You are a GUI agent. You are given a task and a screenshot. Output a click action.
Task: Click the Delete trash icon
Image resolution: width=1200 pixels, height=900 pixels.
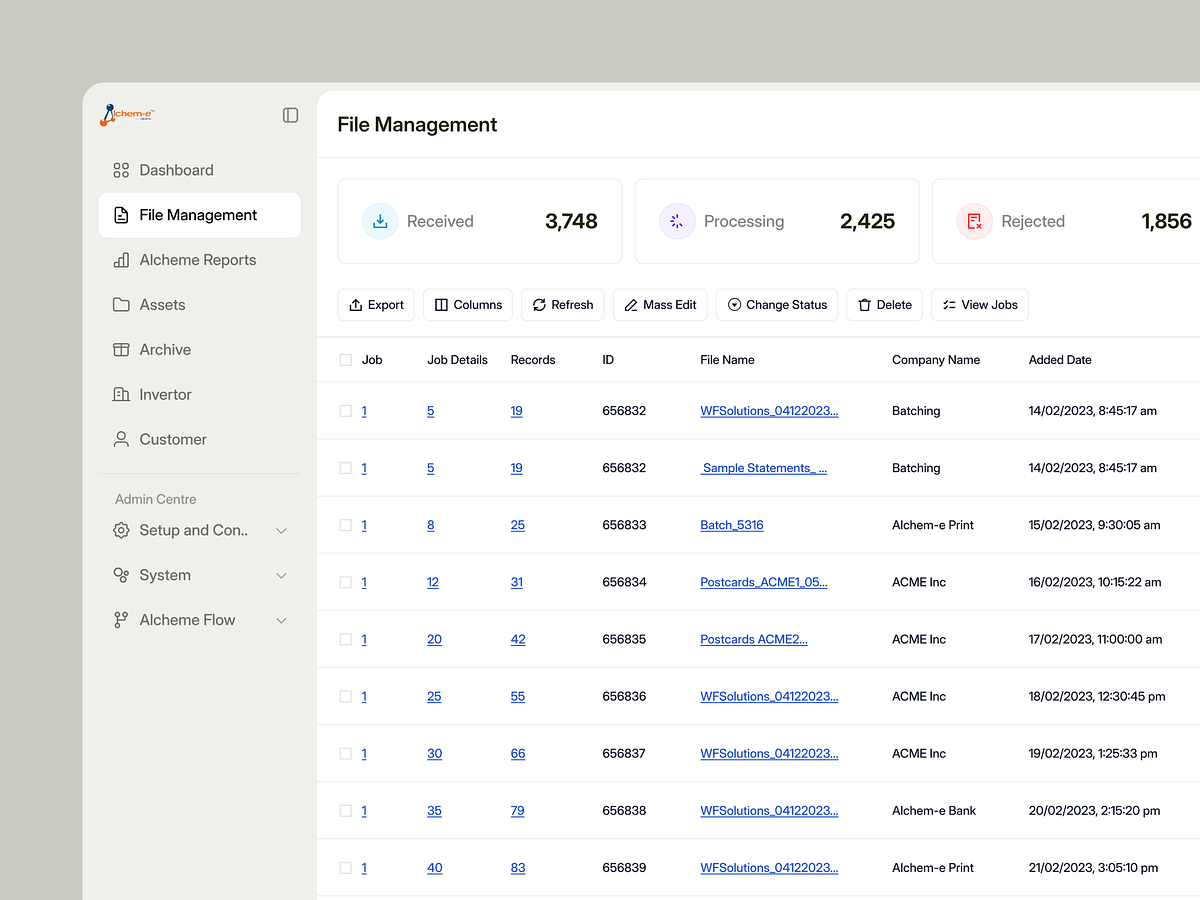(865, 305)
